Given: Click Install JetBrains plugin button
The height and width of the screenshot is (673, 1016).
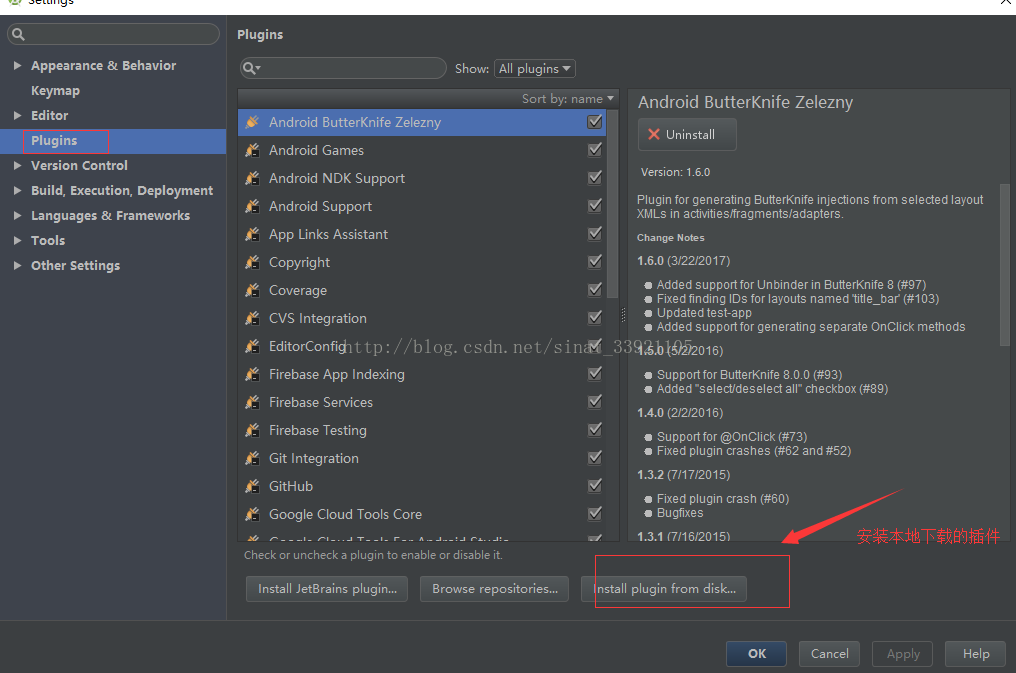Looking at the screenshot, I should tap(327, 589).
